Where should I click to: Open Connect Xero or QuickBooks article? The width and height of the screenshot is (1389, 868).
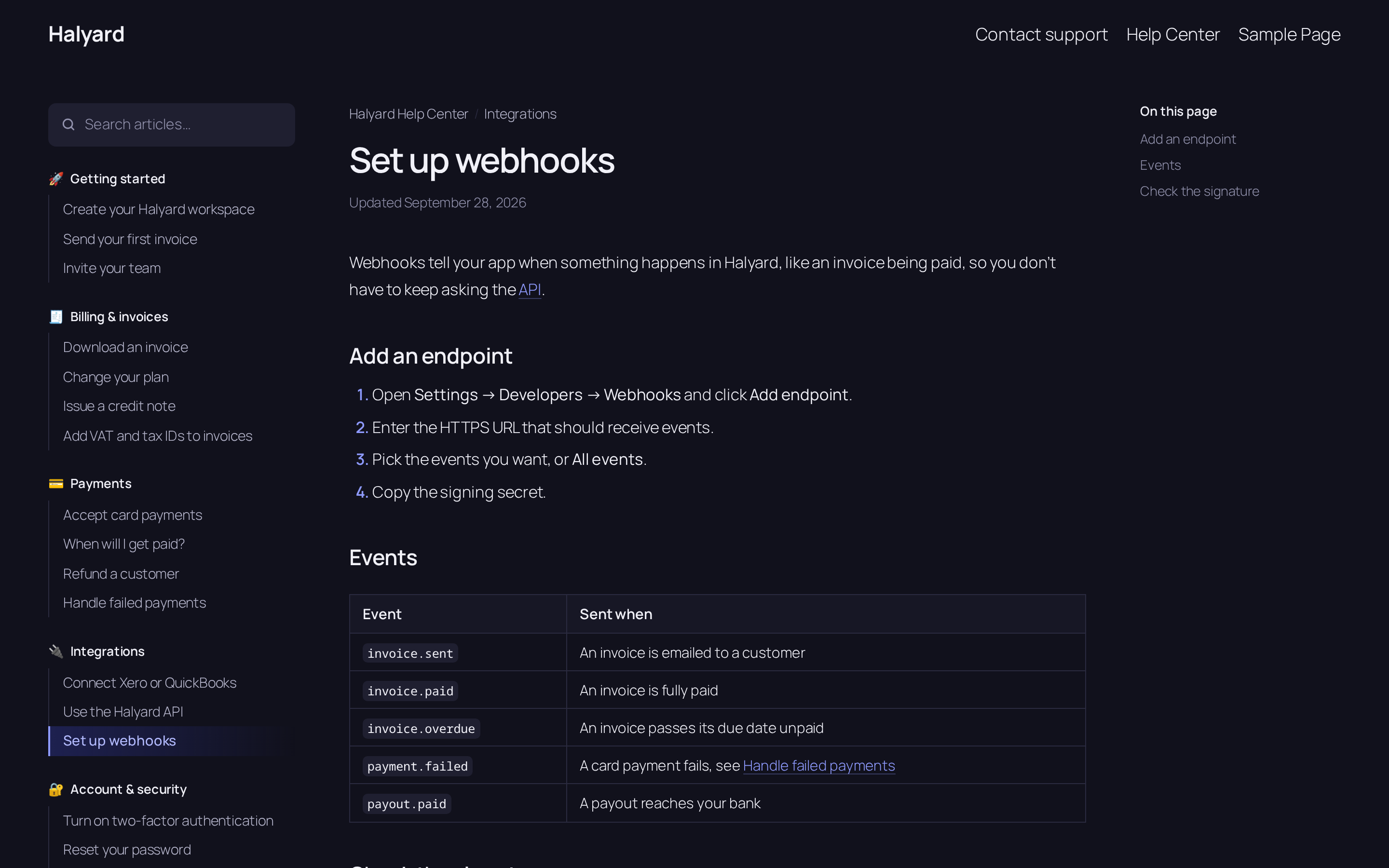(x=150, y=683)
